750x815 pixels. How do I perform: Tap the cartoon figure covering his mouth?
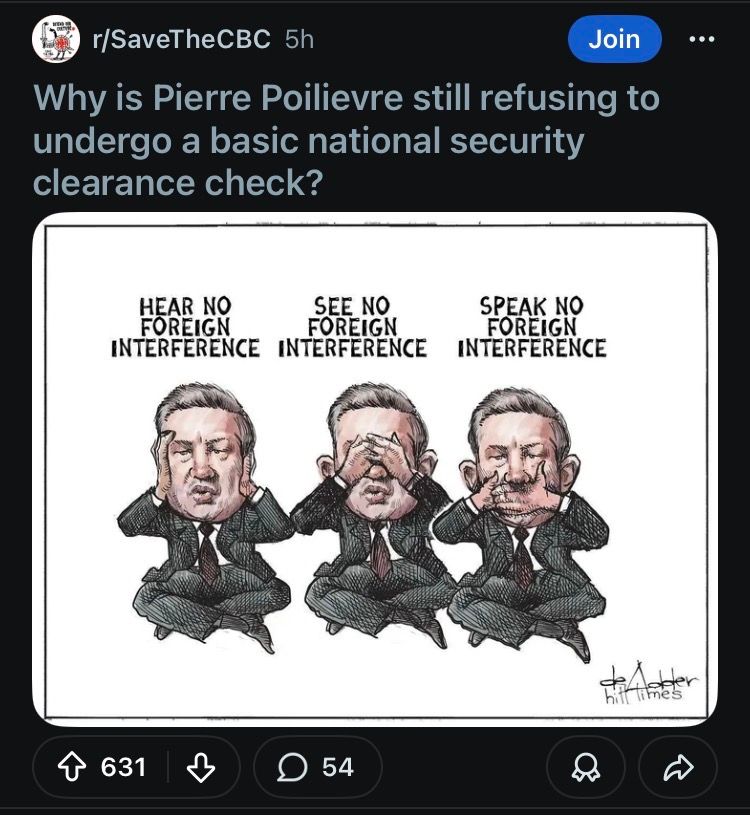point(522,510)
